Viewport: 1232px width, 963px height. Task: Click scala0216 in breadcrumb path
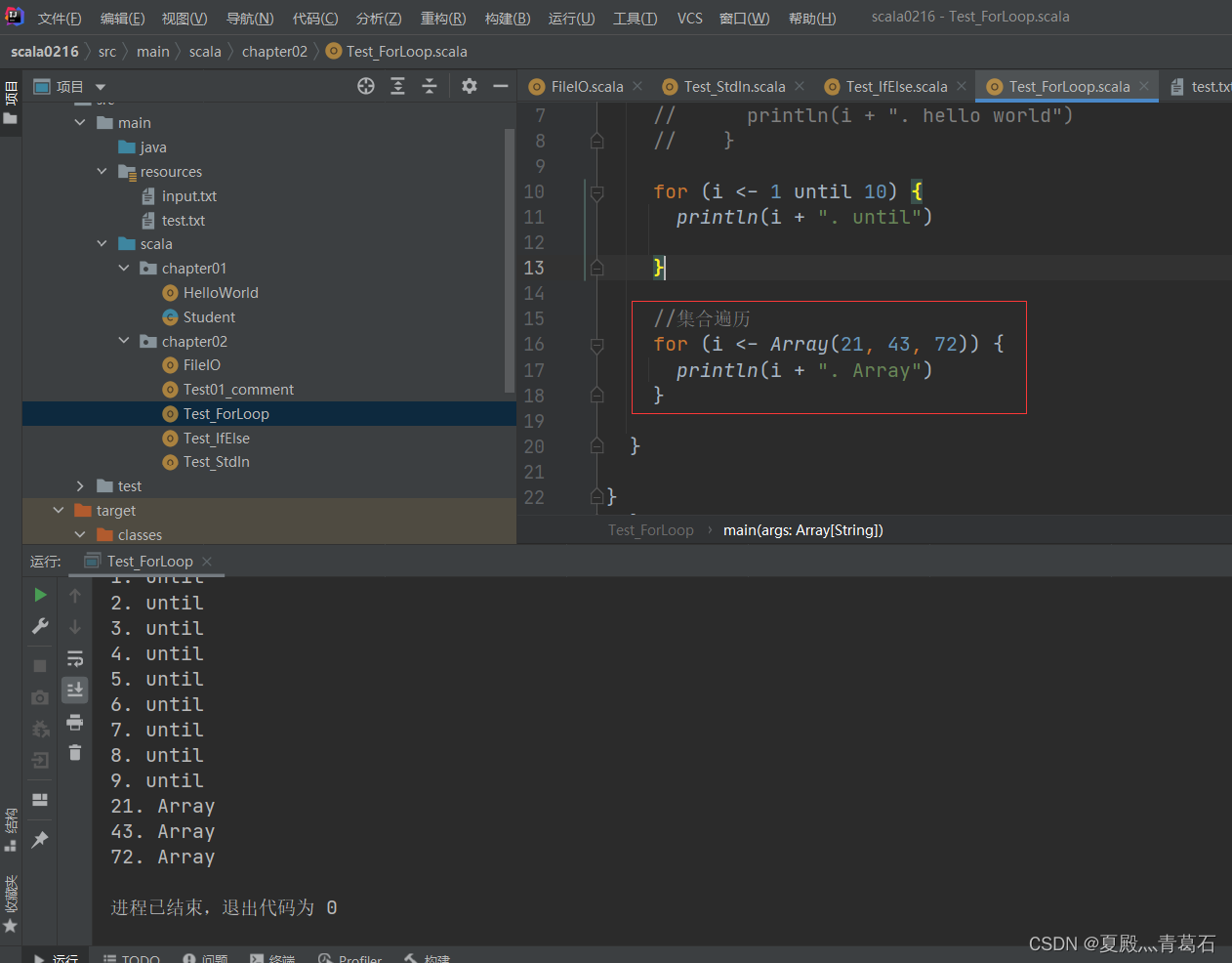(x=45, y=52)
